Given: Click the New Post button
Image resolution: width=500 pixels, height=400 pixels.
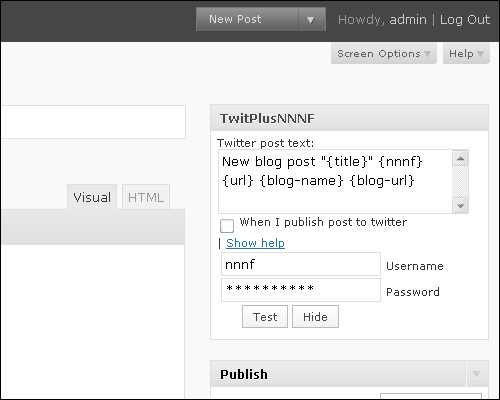Looking at the screenshot, I should click(x=247, y=19).
